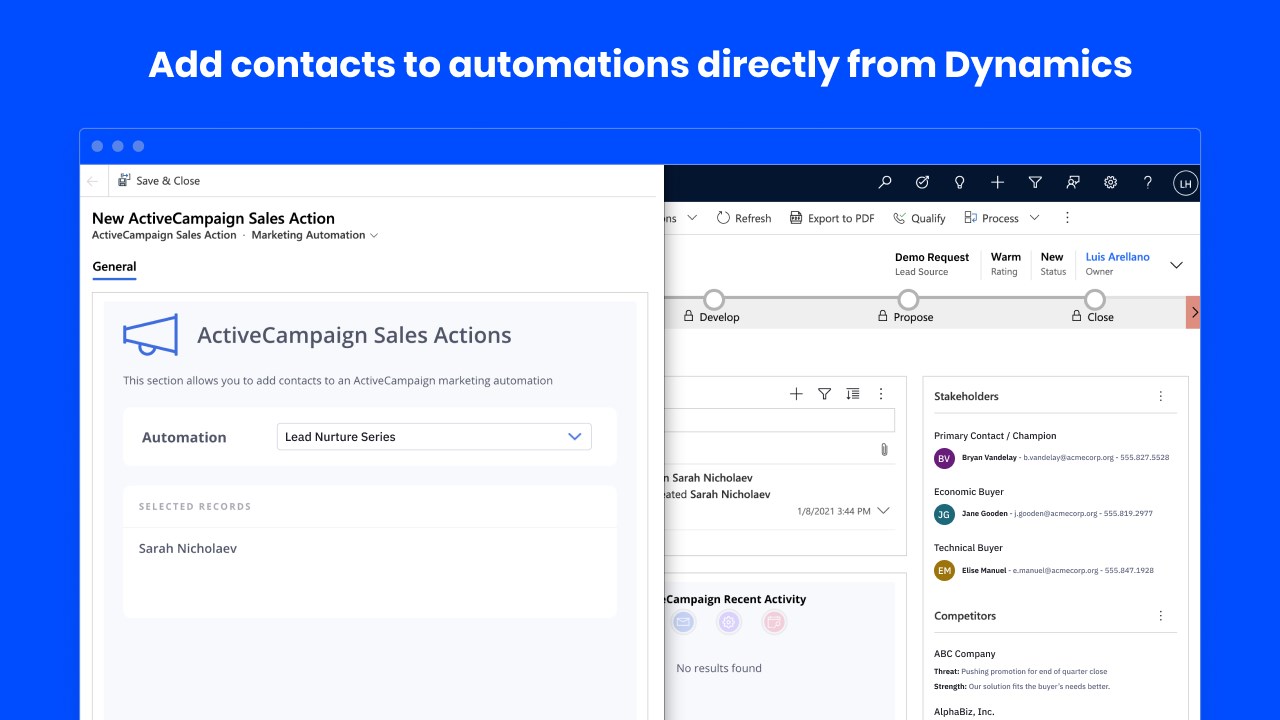Select the Propose stage circle
Viewport: 1280px width, 720px height.
907,299
